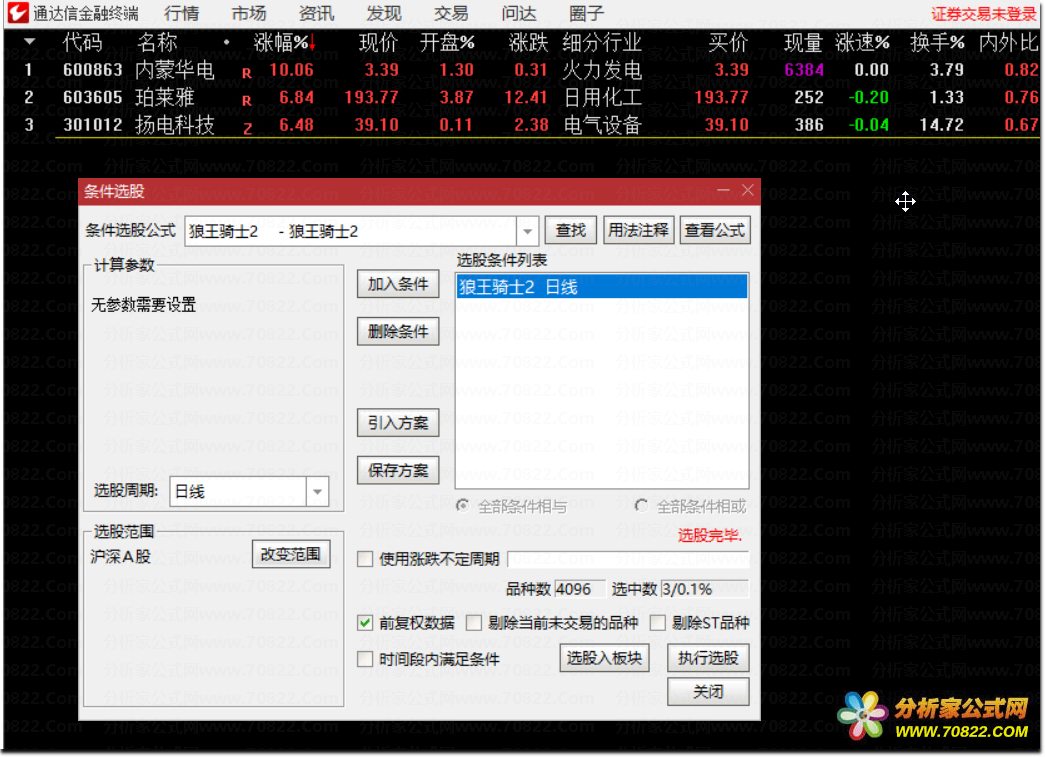Click the 代码 column header

click(82, 43)
